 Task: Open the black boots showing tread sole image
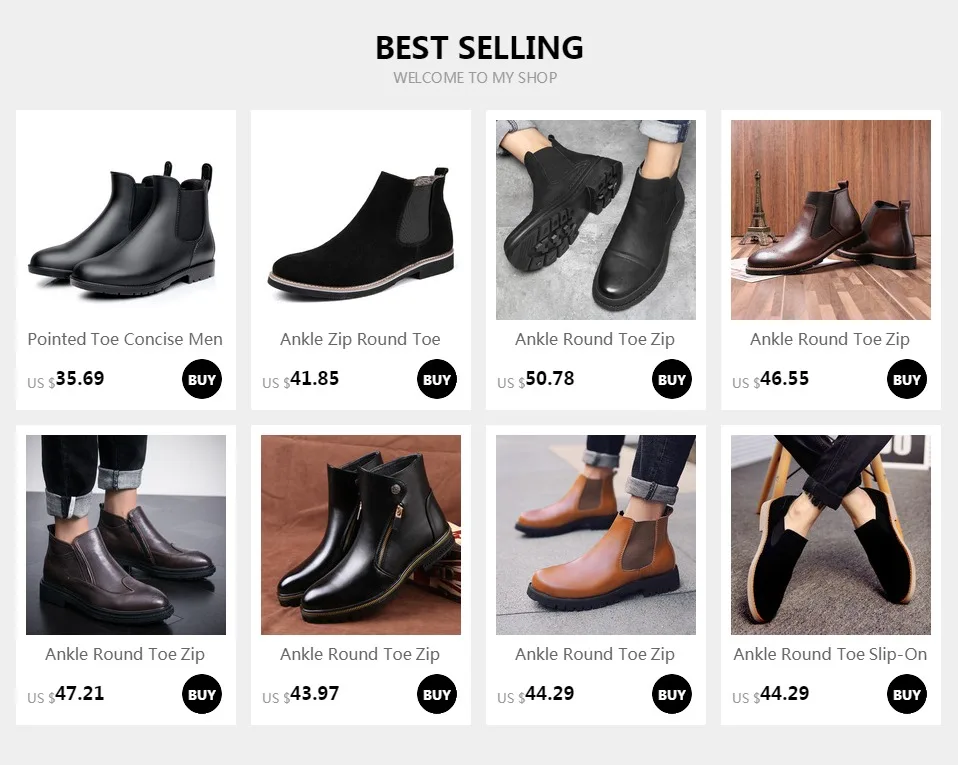(596, 219)
